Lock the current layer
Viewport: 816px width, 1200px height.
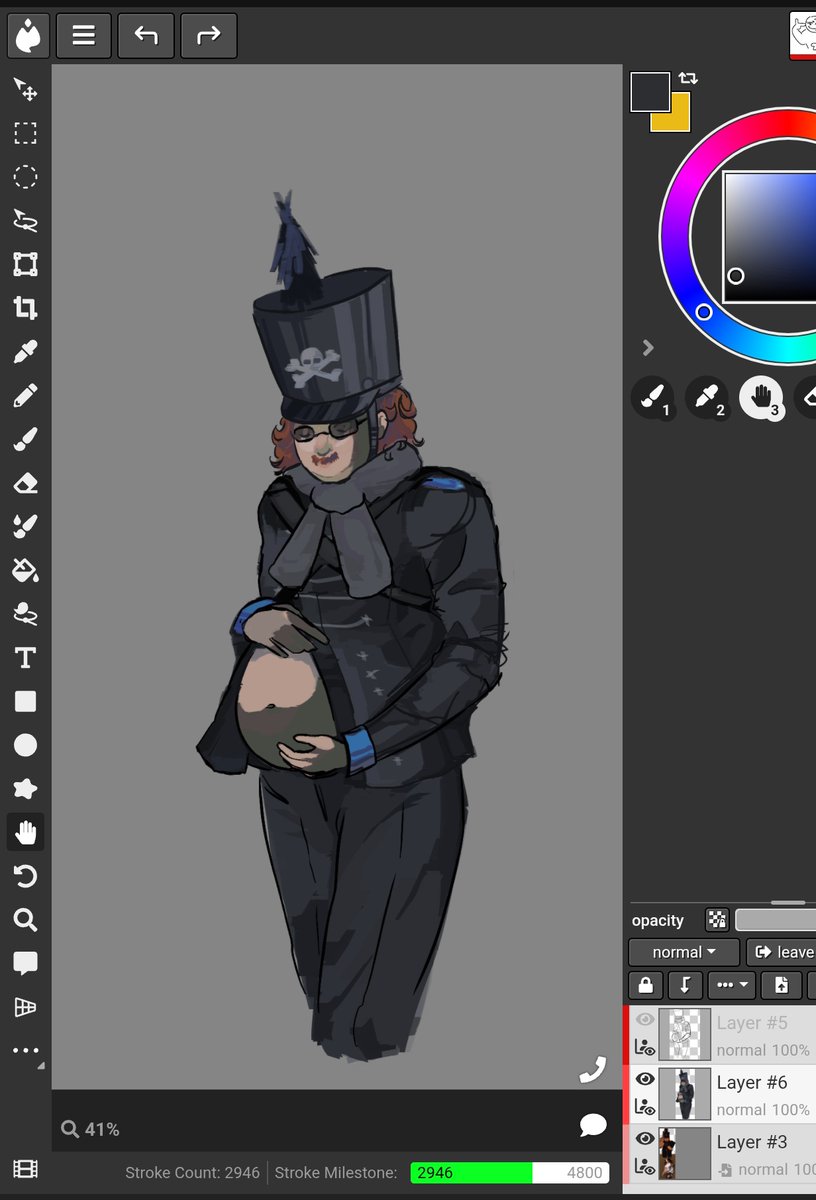[x=645, y=985]
